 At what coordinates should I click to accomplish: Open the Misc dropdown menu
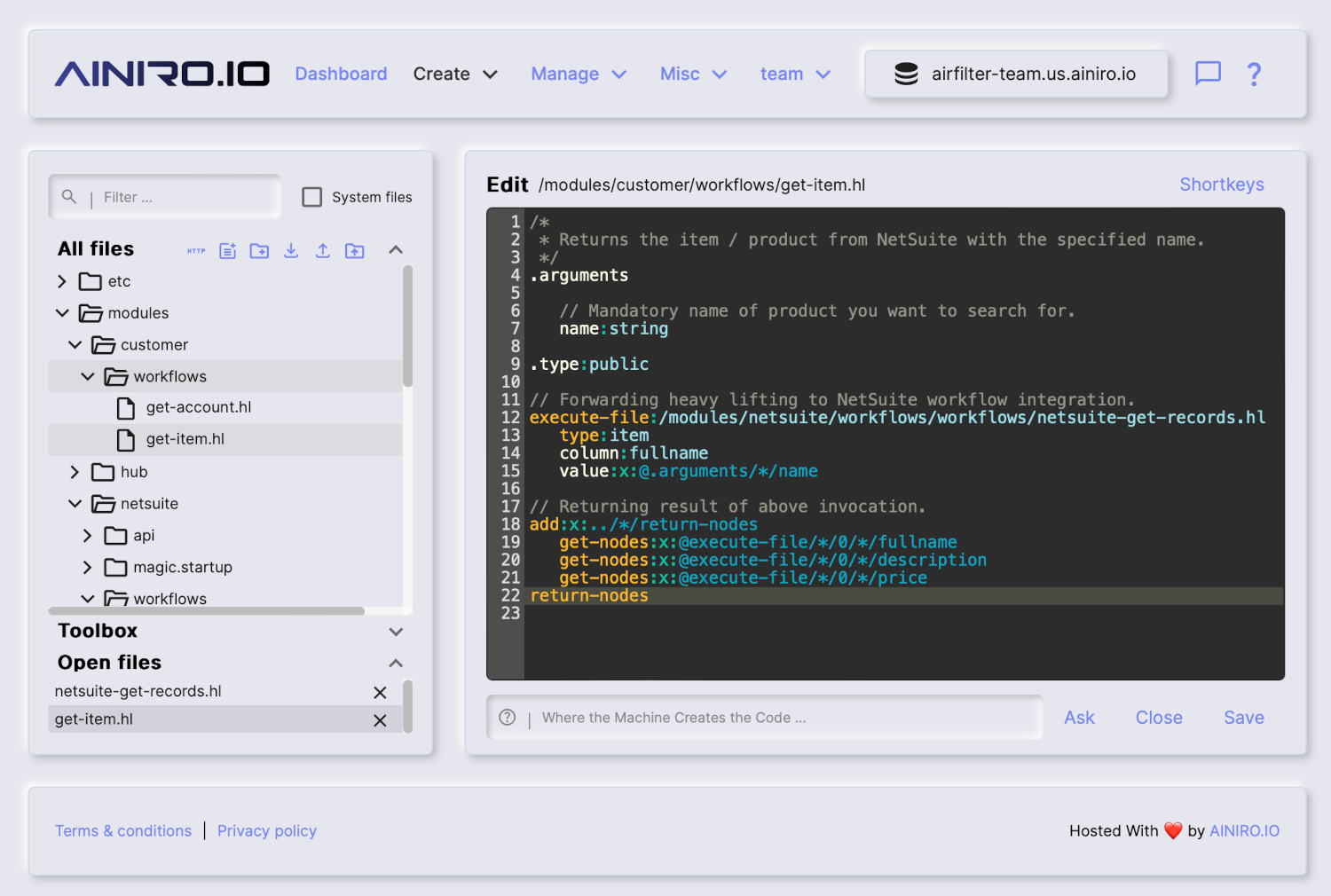coord(693,74)
